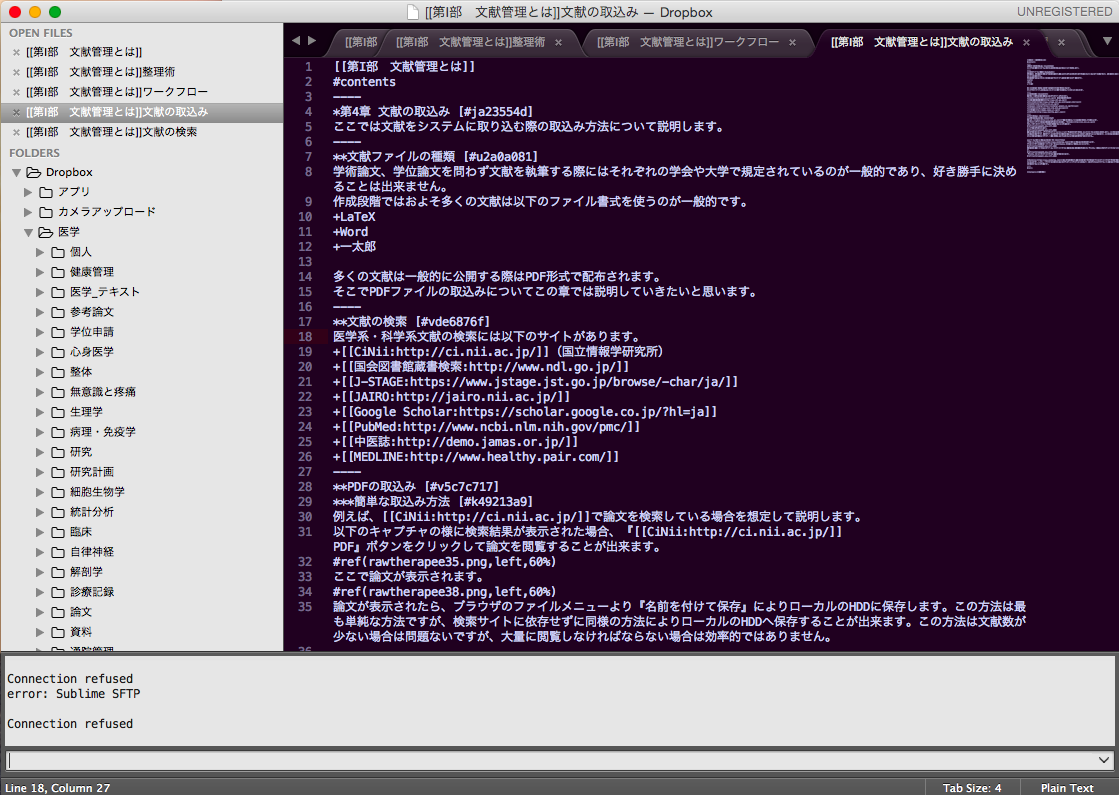Expand the アプリ folder disclosure triangle
The image size is (1119, 795).
pyautogui.click(x=28, y=192)
